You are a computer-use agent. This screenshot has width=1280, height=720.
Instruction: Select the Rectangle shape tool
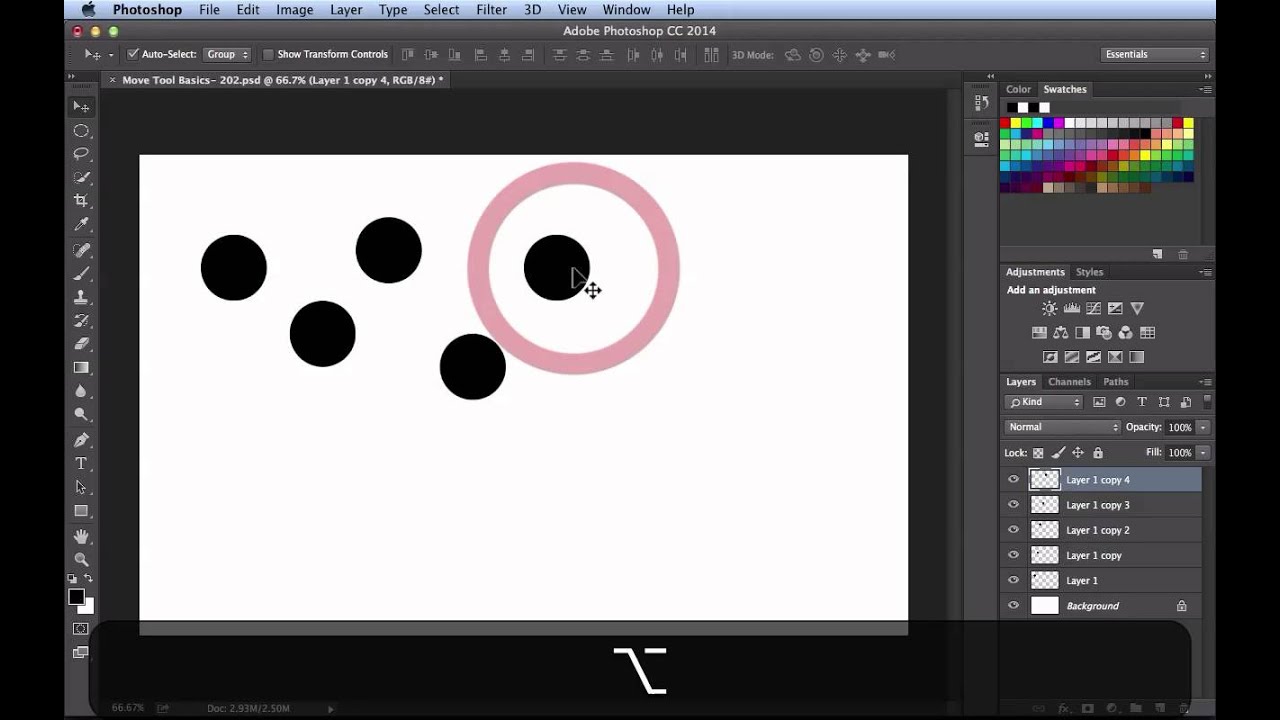(81, 510)
